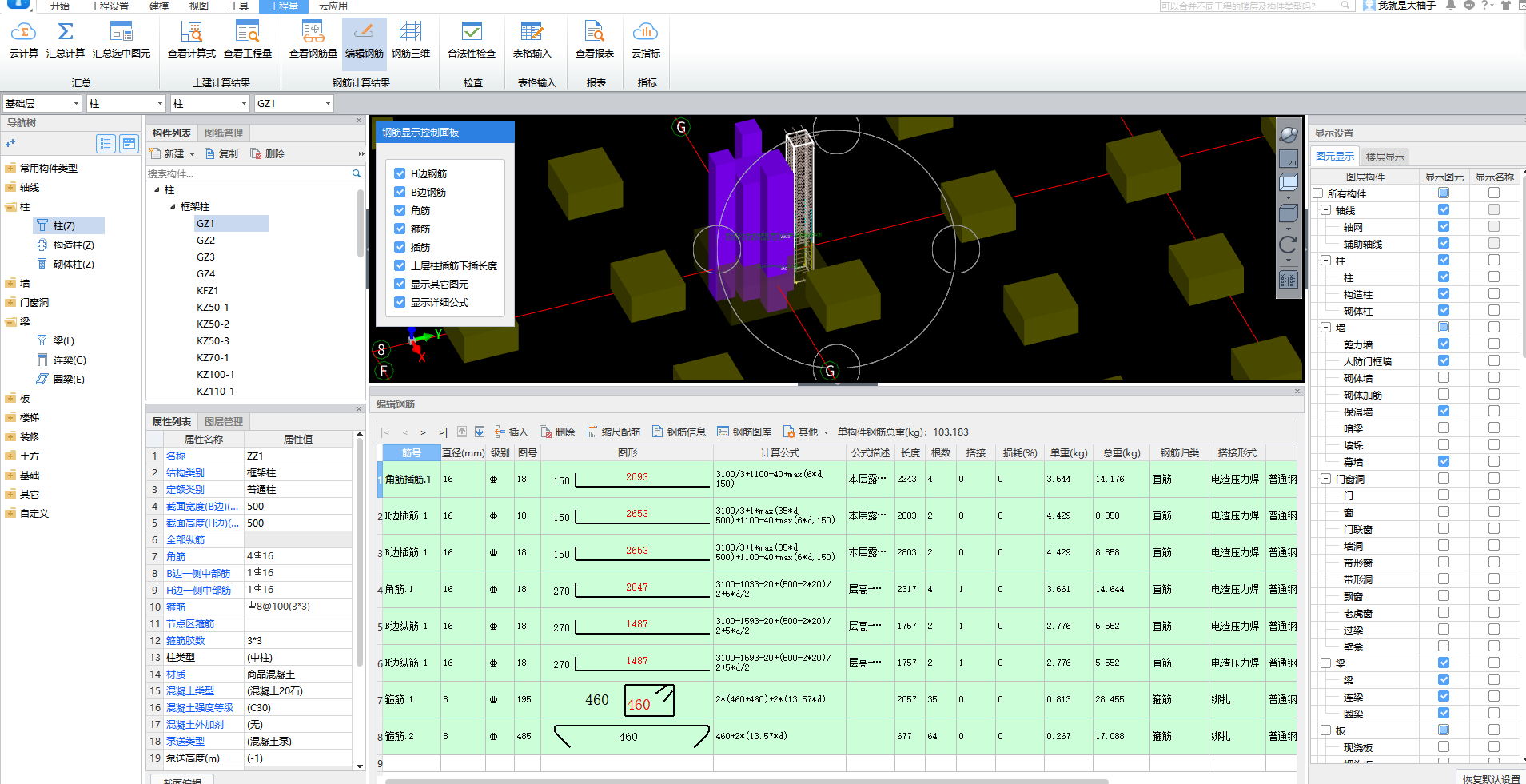Image resolution: width=1526 pixels, height=784 pixels.
Task: Uncheck H边钢筋 checkbox
Action: click(400, 173)
